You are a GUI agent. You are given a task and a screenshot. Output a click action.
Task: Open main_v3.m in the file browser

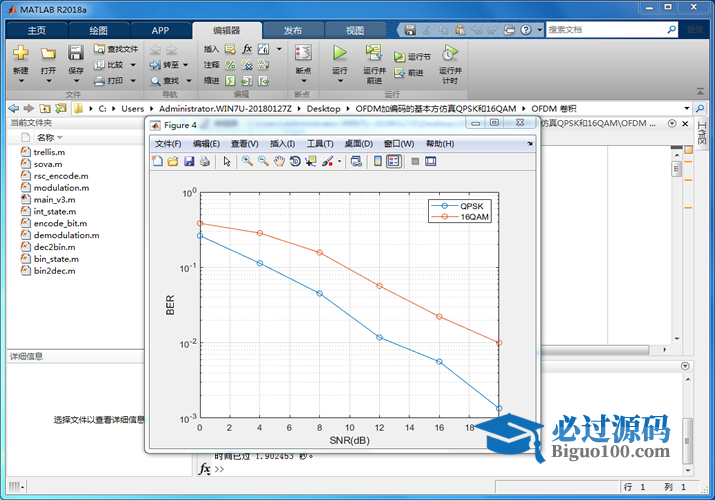click(x=54, y=199)
